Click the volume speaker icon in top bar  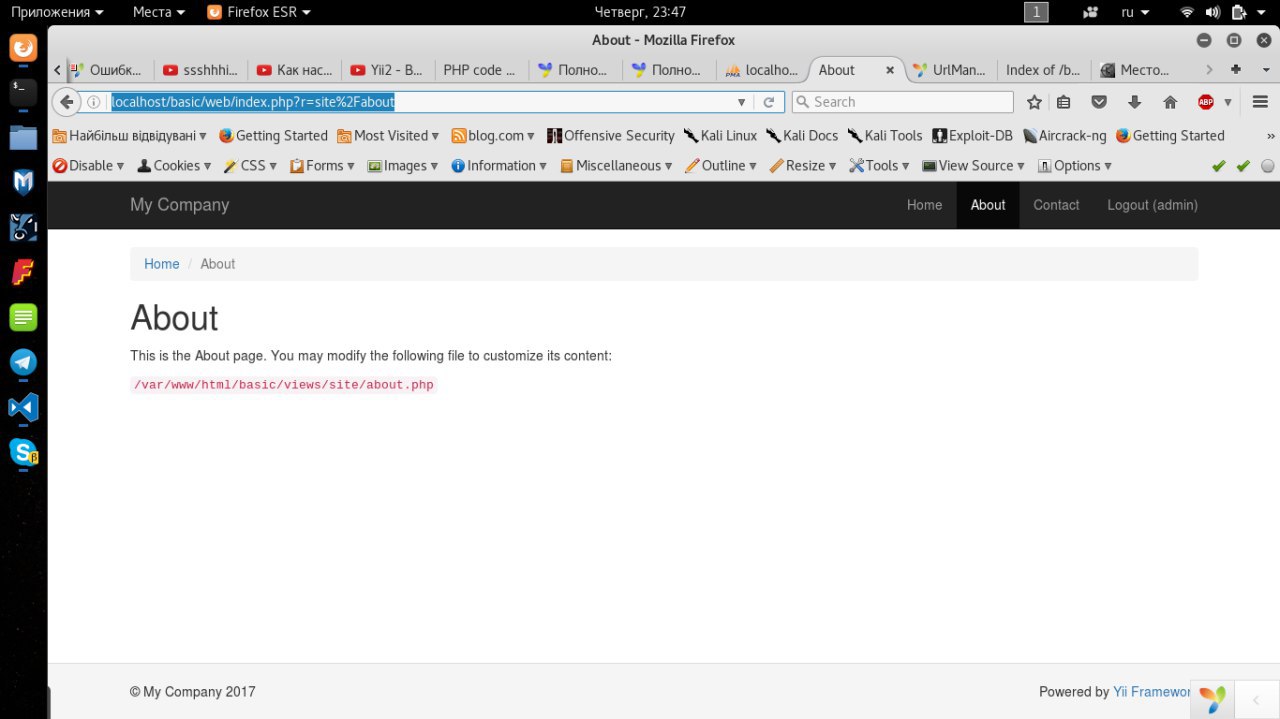pos(1213,12)
